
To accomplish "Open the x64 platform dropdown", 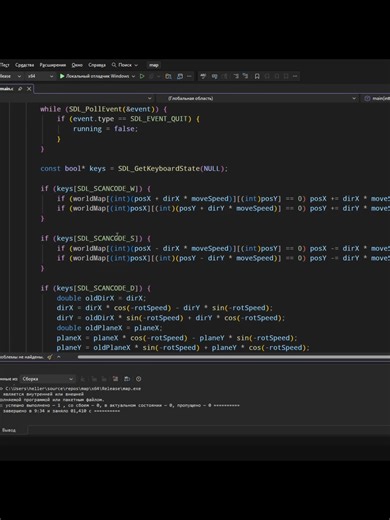I will coord(40,76).
